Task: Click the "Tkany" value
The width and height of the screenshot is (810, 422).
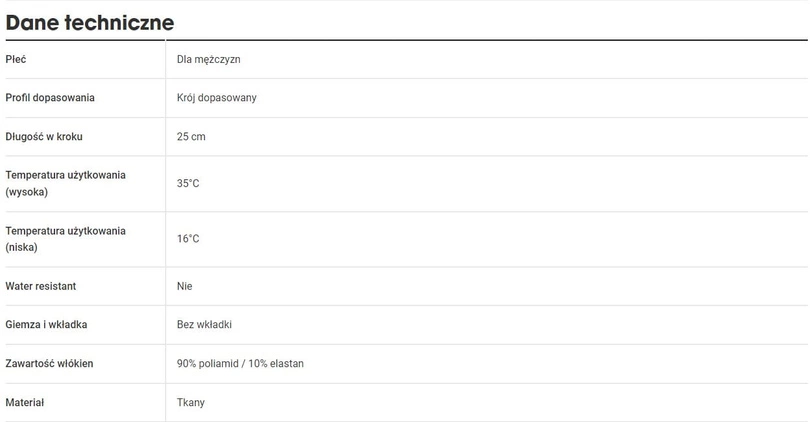Action: coord(191,402)
